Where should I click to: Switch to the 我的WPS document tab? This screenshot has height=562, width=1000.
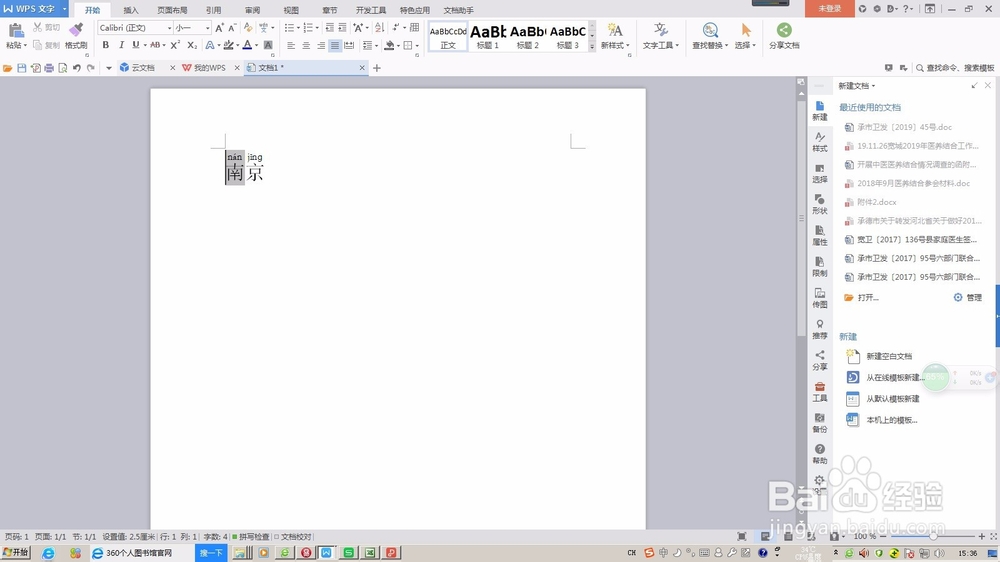click(x=209, y=68)
